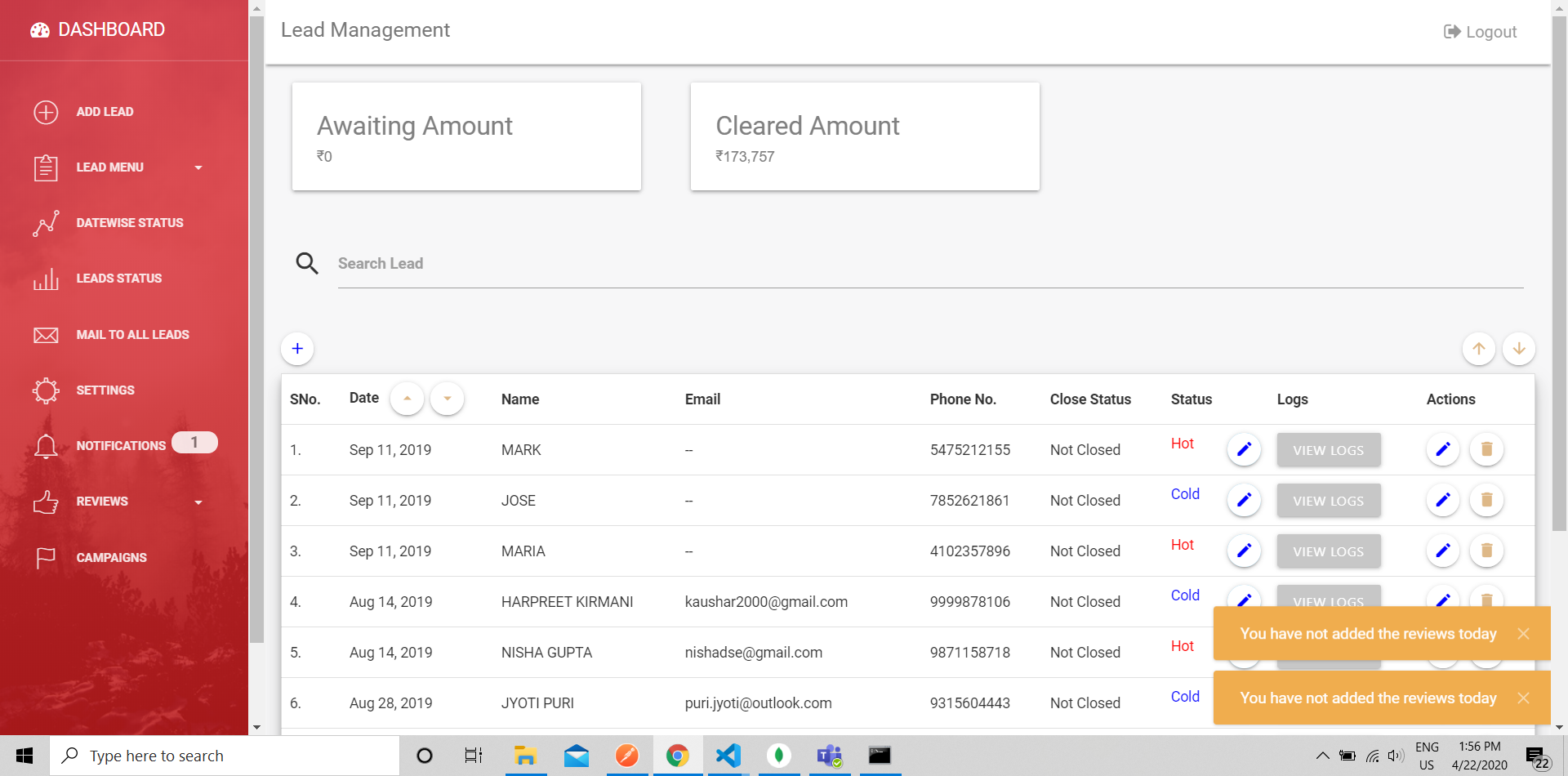Click Actions edit pencil for MARIA
This screenshot has height=776, width=1568.
1443,551
